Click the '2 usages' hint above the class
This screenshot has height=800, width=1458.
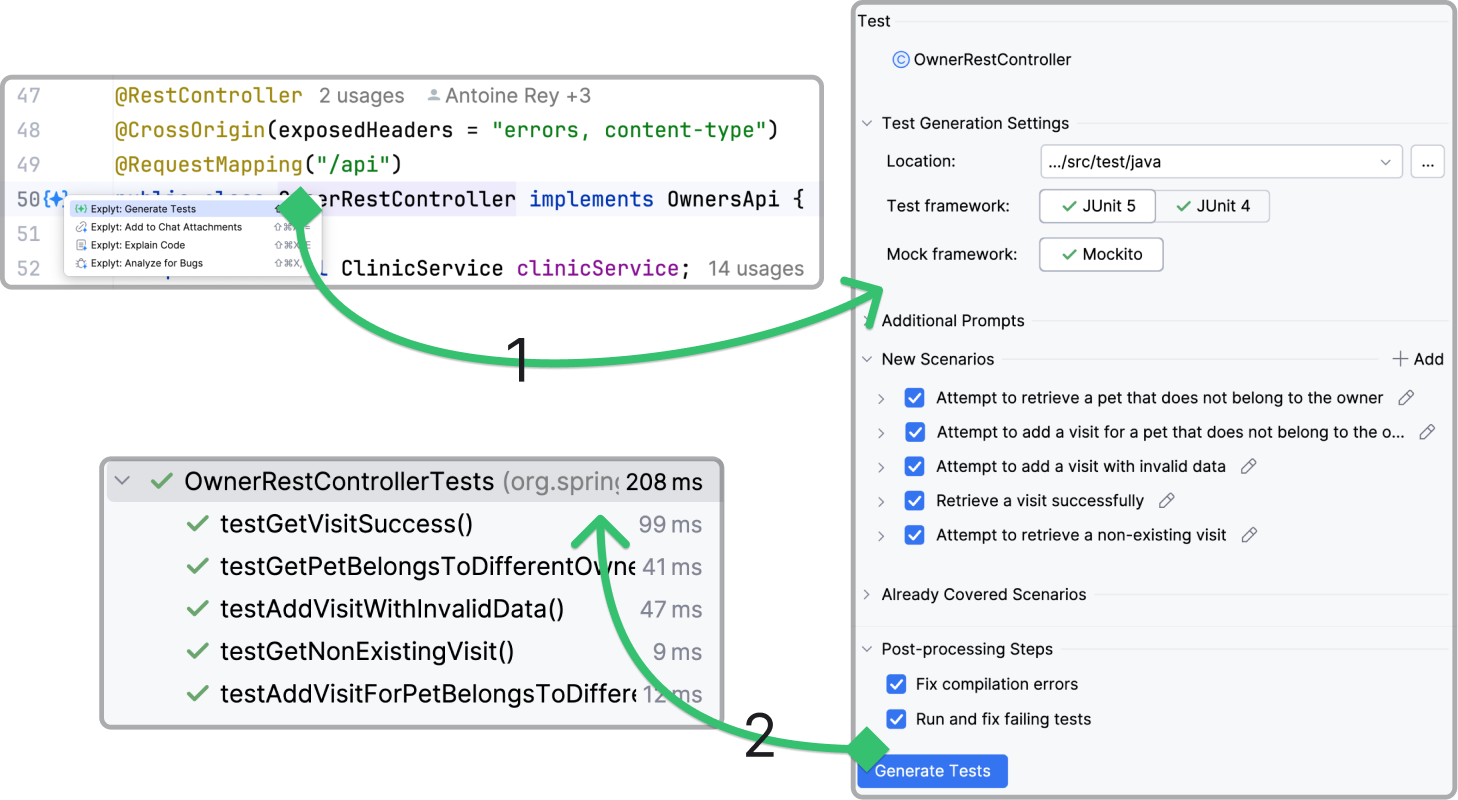coord(362,96)
